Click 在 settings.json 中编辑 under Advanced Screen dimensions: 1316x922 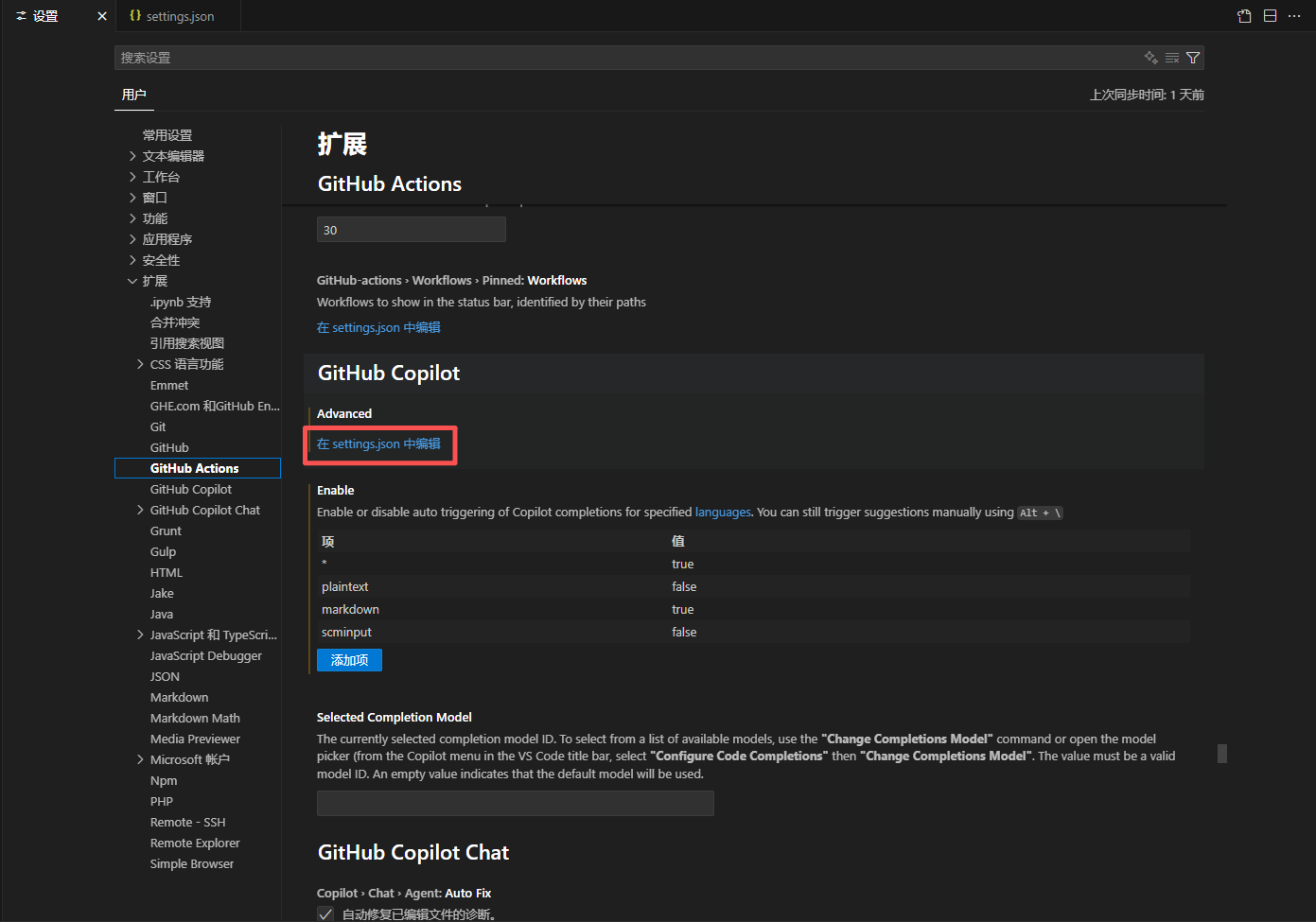(x=378, y=444)
